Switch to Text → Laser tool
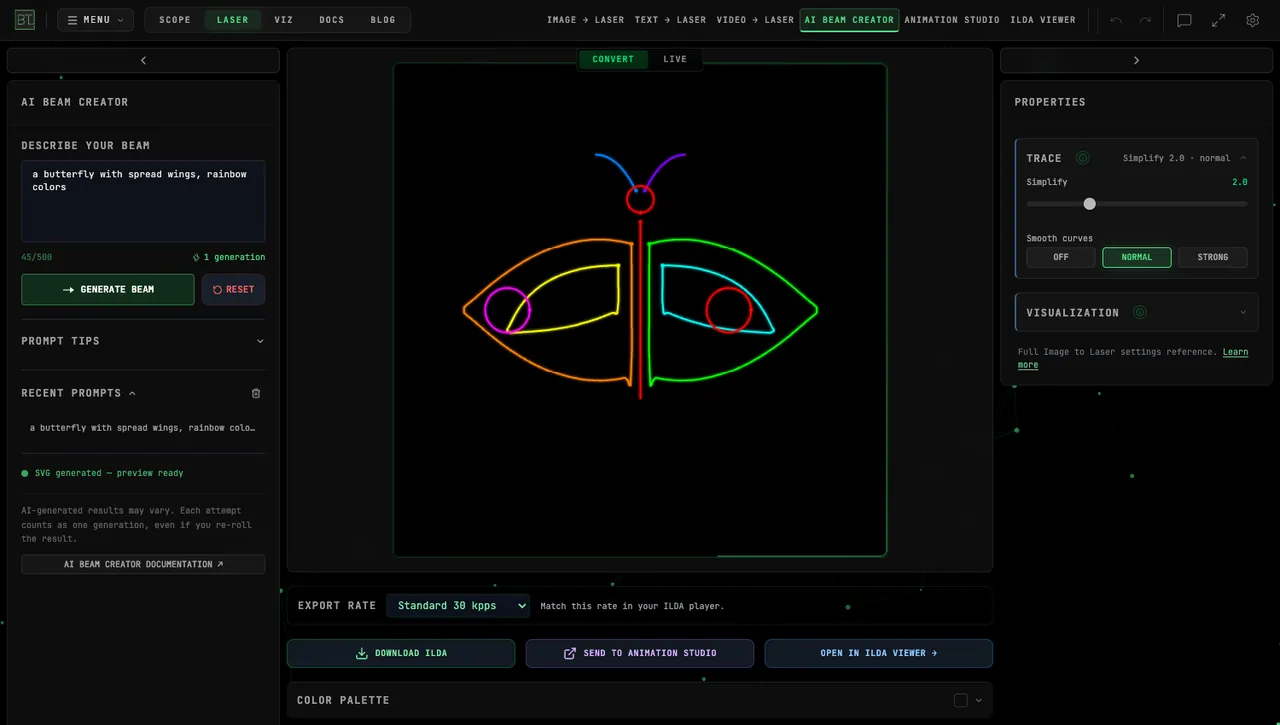 [670, 20]
